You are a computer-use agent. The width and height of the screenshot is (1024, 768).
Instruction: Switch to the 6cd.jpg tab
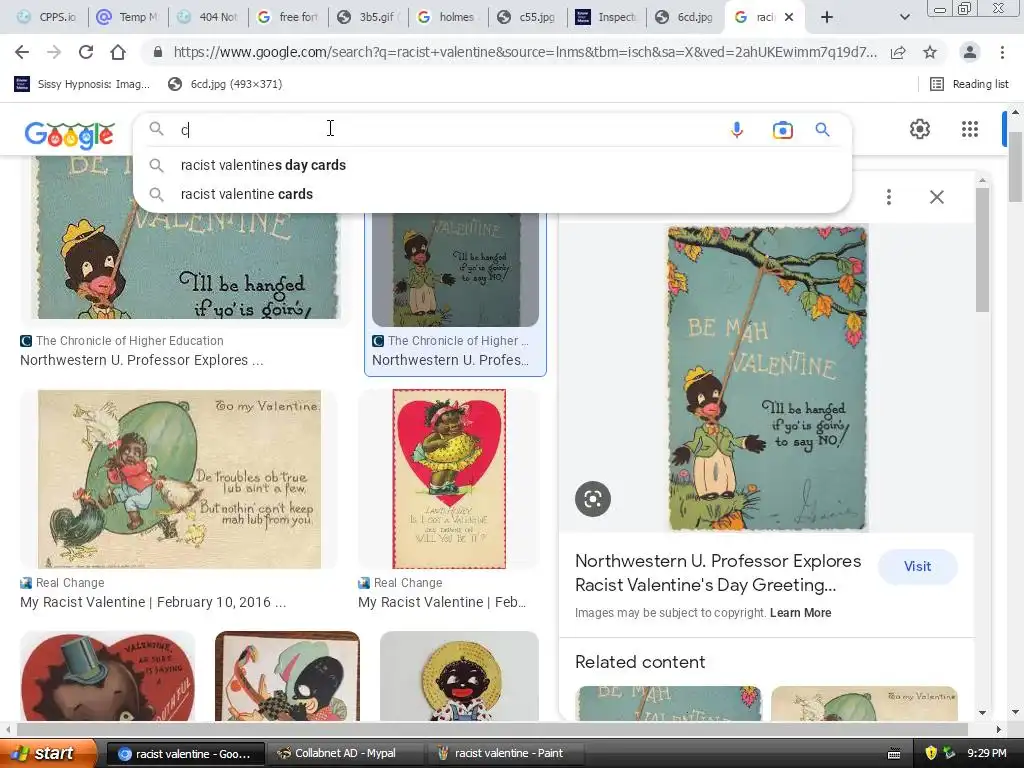[686, 17]
